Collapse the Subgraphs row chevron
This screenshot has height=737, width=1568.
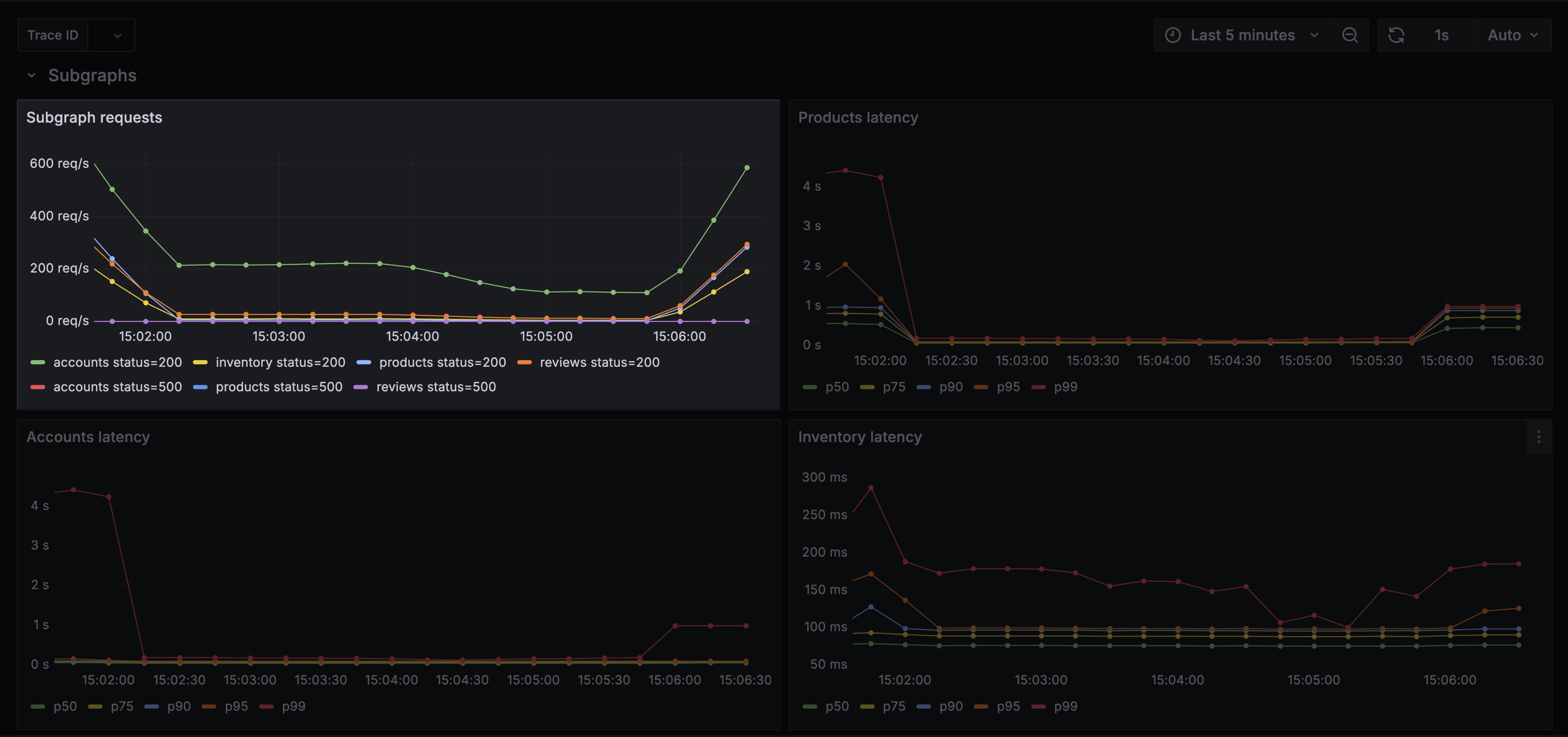pos(32,75)
